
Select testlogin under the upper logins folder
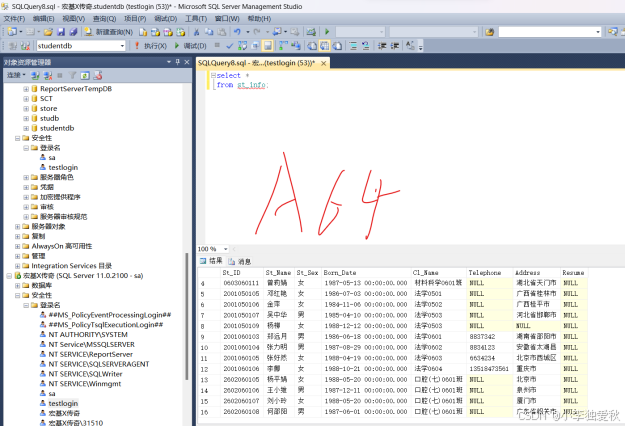coord(63,168)
